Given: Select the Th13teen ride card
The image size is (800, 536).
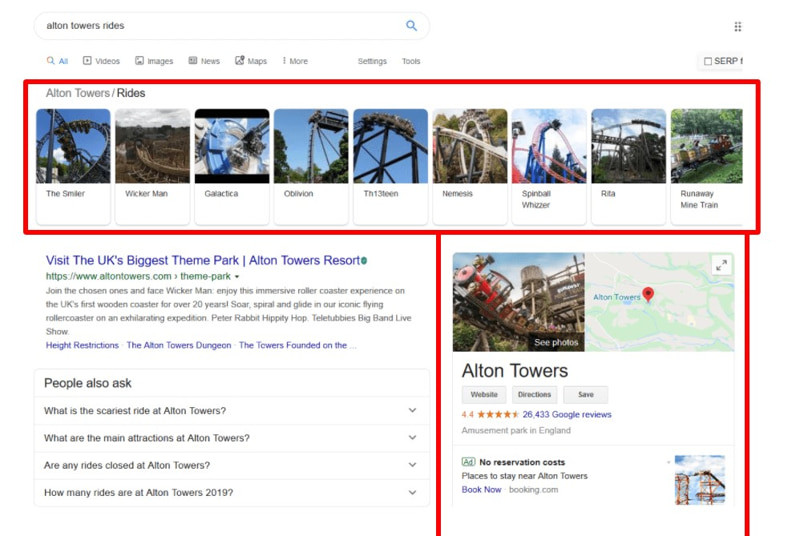Looking at the screenshot, I should point(390,166).
